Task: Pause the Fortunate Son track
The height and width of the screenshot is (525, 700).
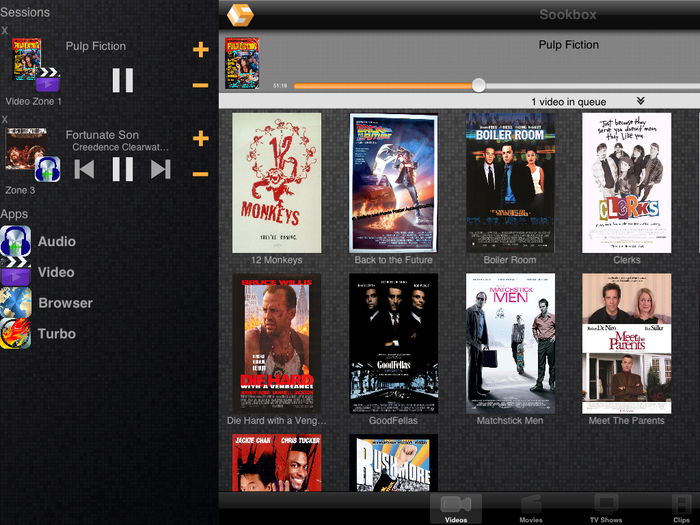Action: coord(123,169)
